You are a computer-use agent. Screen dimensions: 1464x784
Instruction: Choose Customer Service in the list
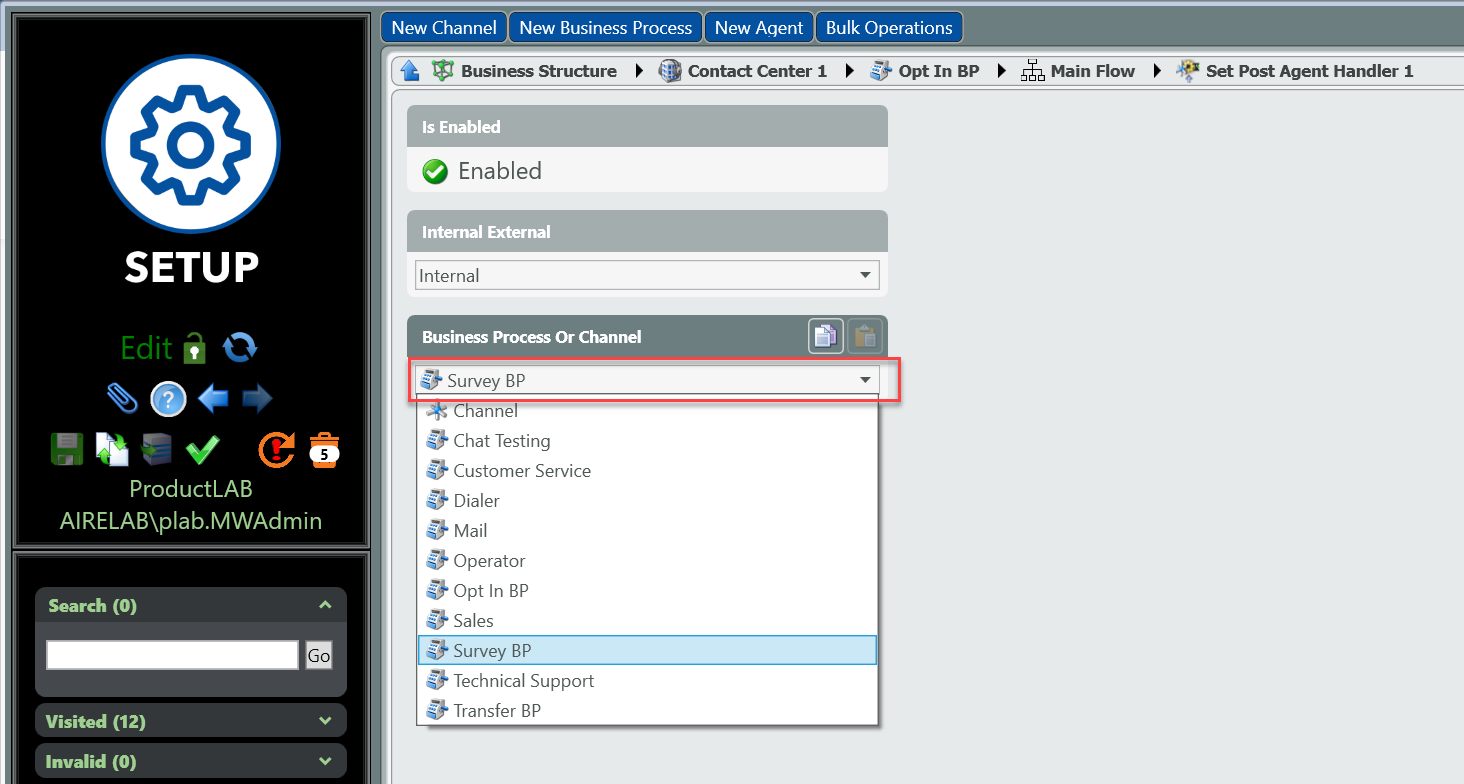[521, 471]
